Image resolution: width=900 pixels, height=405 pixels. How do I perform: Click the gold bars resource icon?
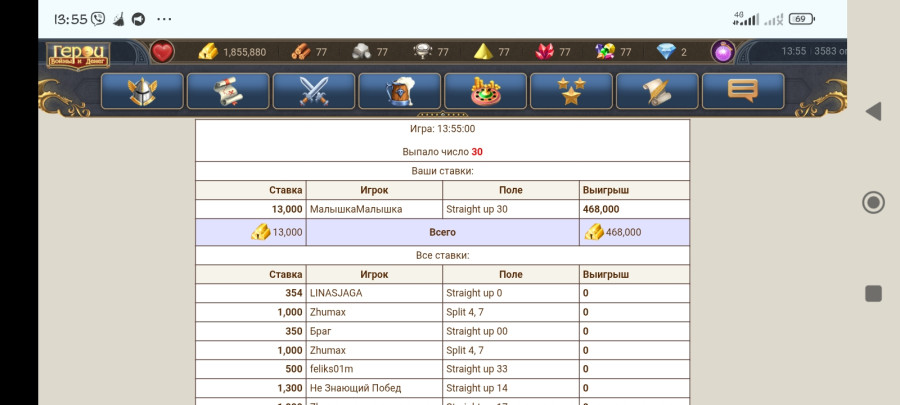pyautogui.click(x=208, y=52)
